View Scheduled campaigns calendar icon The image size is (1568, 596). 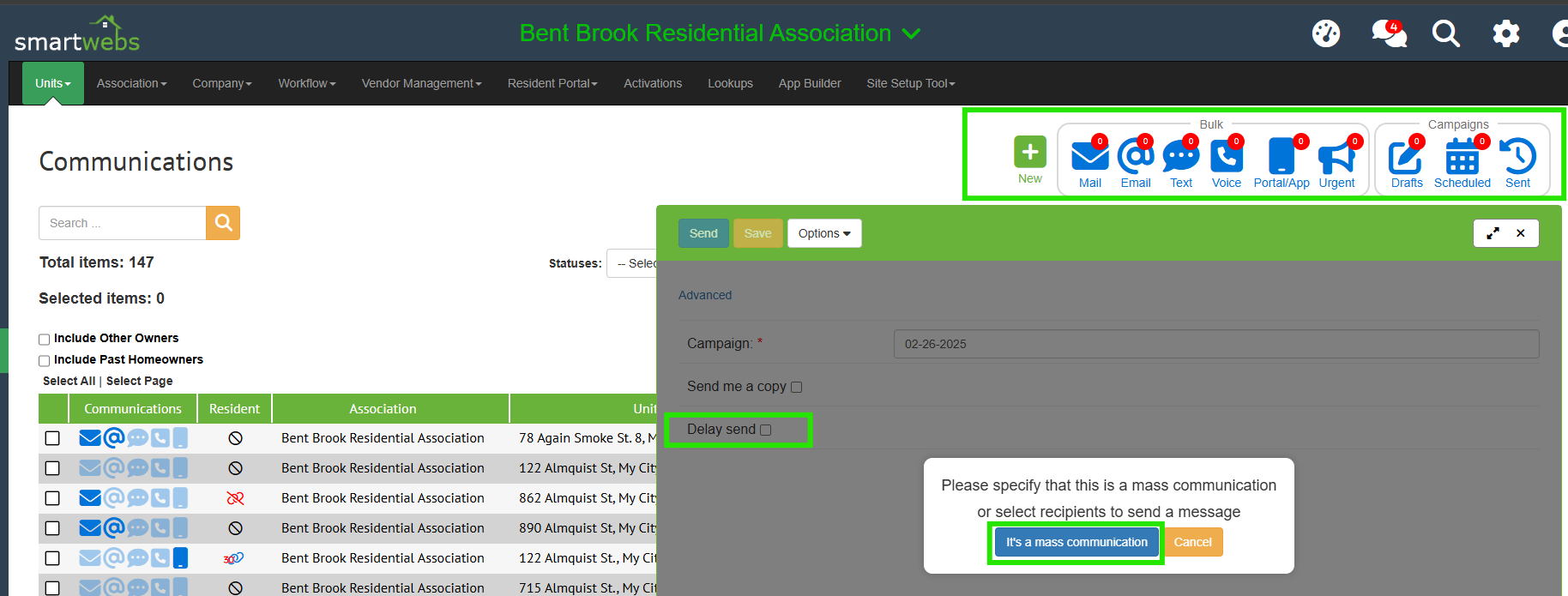(x=1462, y=158)
